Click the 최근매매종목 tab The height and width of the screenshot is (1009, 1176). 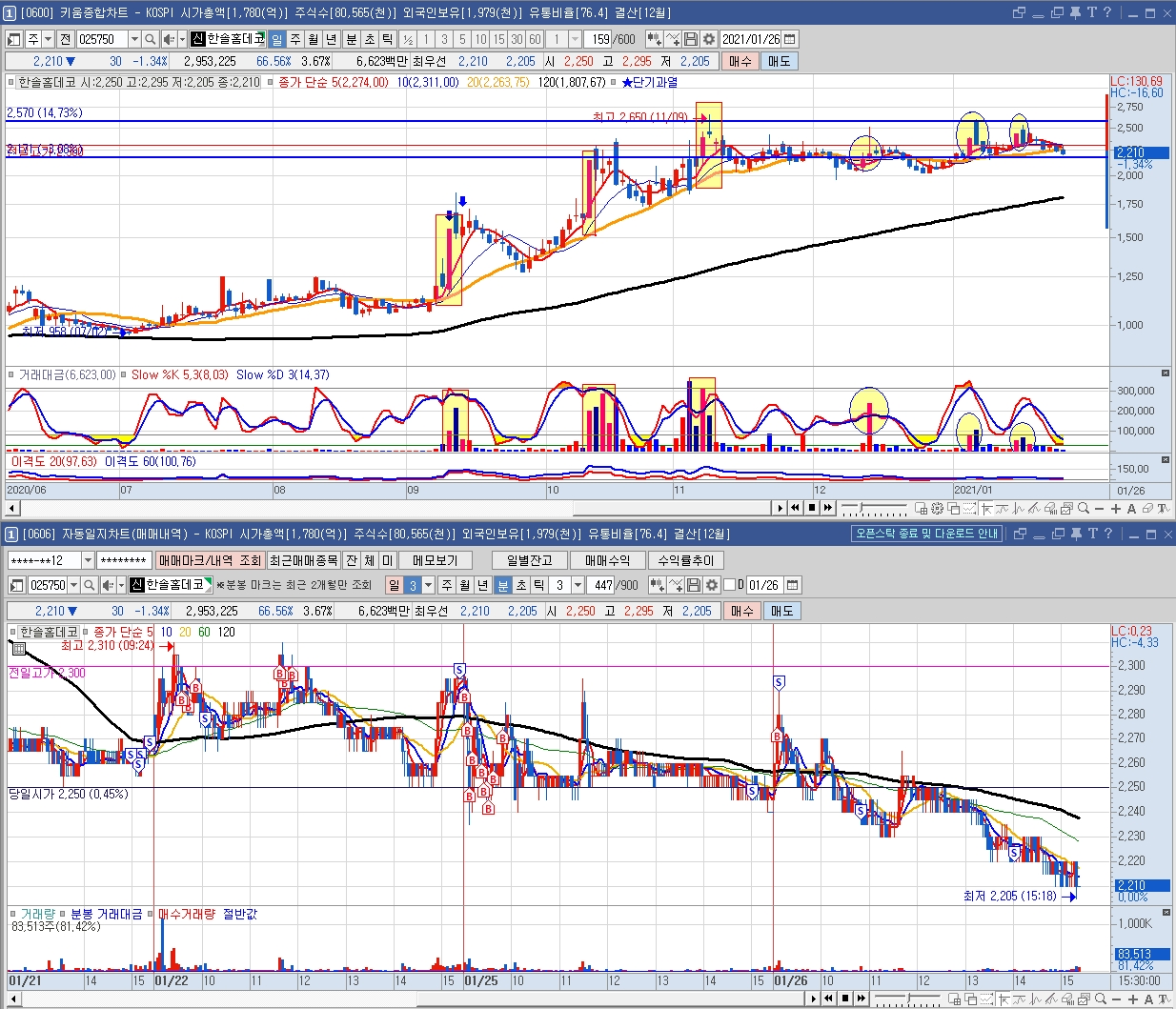pos(303,560)
